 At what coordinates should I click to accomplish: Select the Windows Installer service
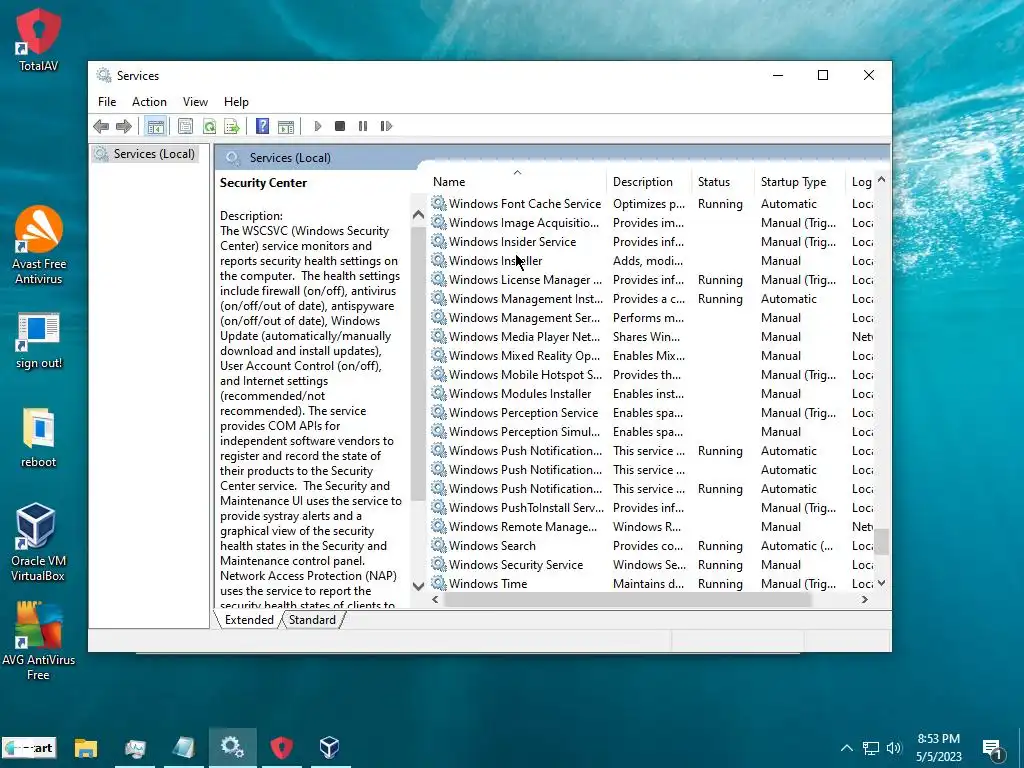(x=652, y=261)
